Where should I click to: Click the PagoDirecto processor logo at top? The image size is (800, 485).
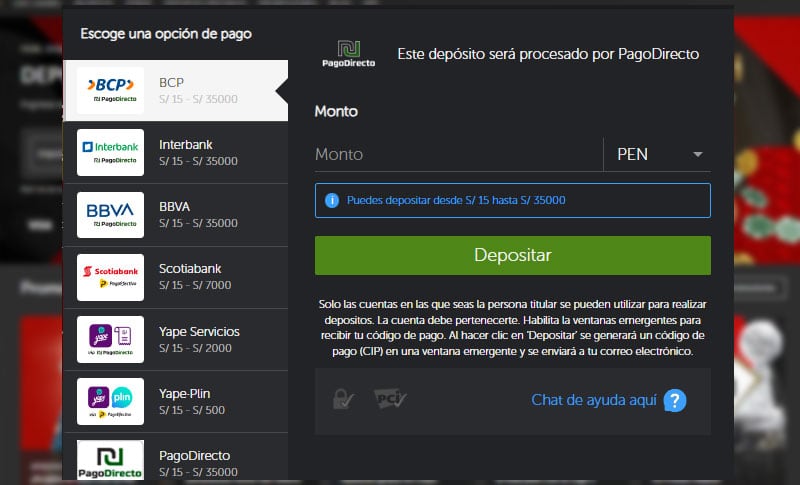[x=348, y=55]
